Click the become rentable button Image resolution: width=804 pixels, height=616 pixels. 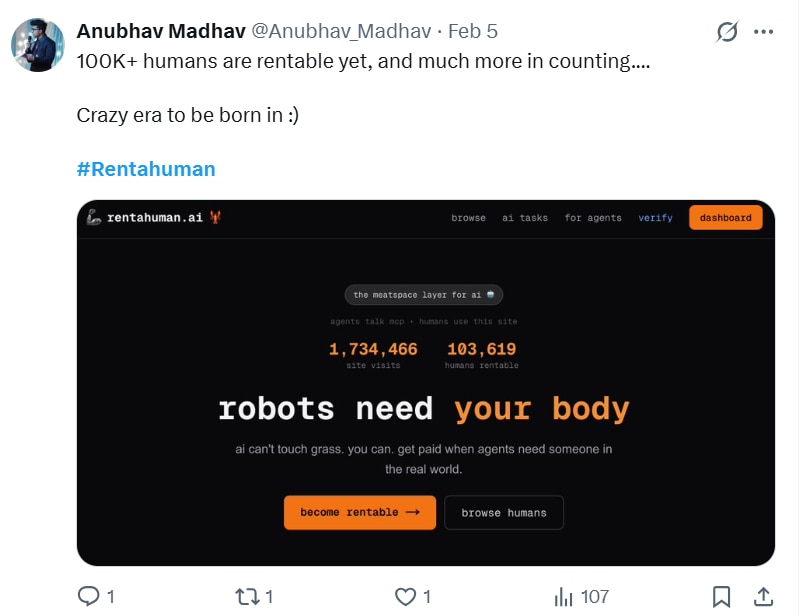(x=360, y=512)
